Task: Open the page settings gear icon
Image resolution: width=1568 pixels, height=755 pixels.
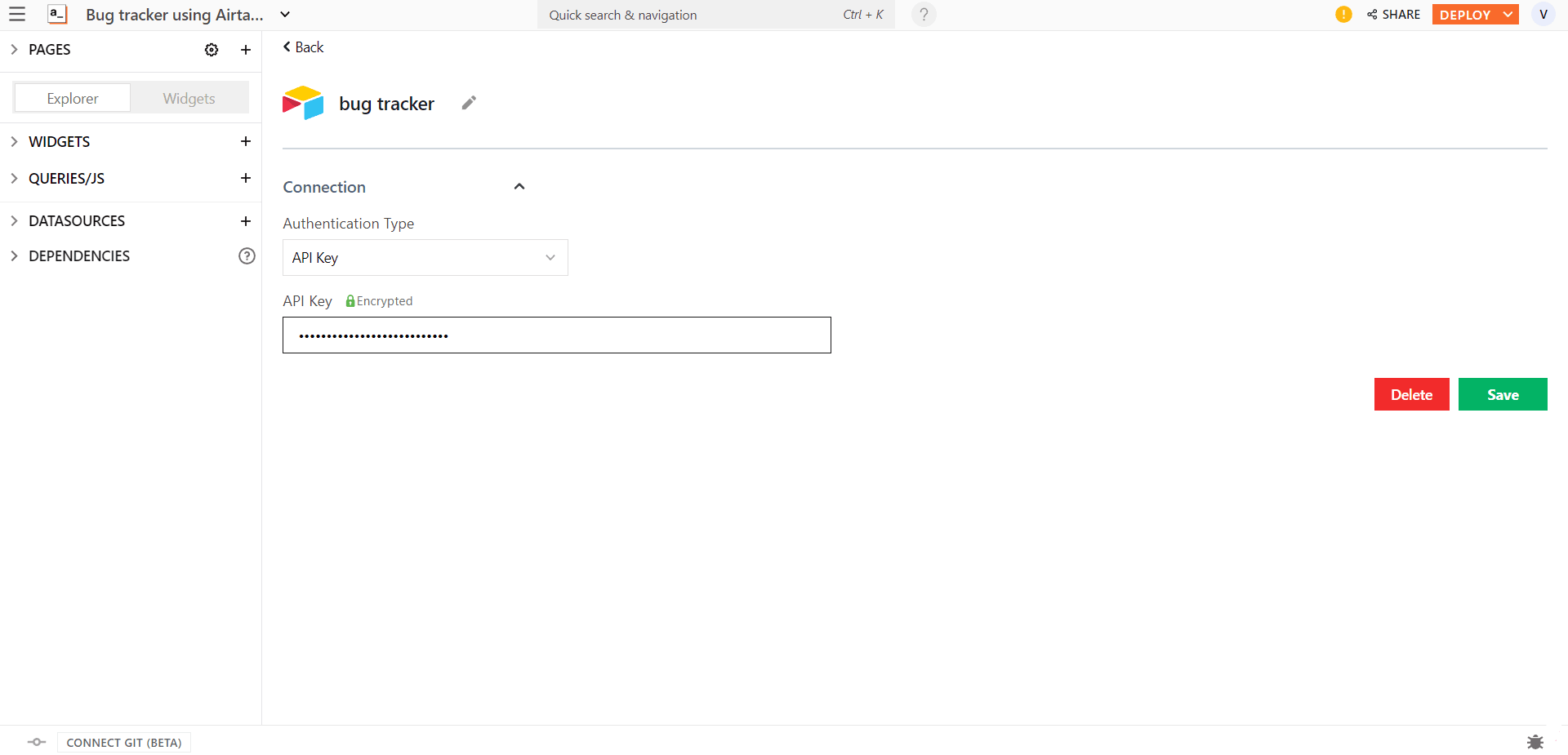Action: pyautogui.click(x=212, y=50)
